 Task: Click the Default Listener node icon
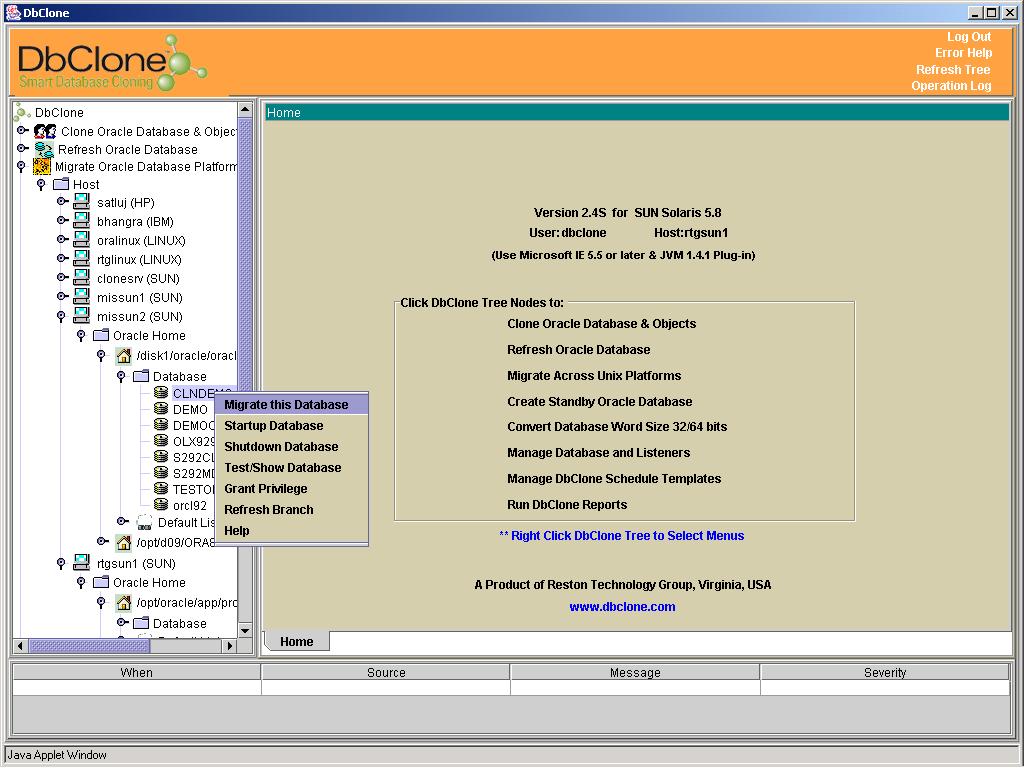click(x=144, y=522)
